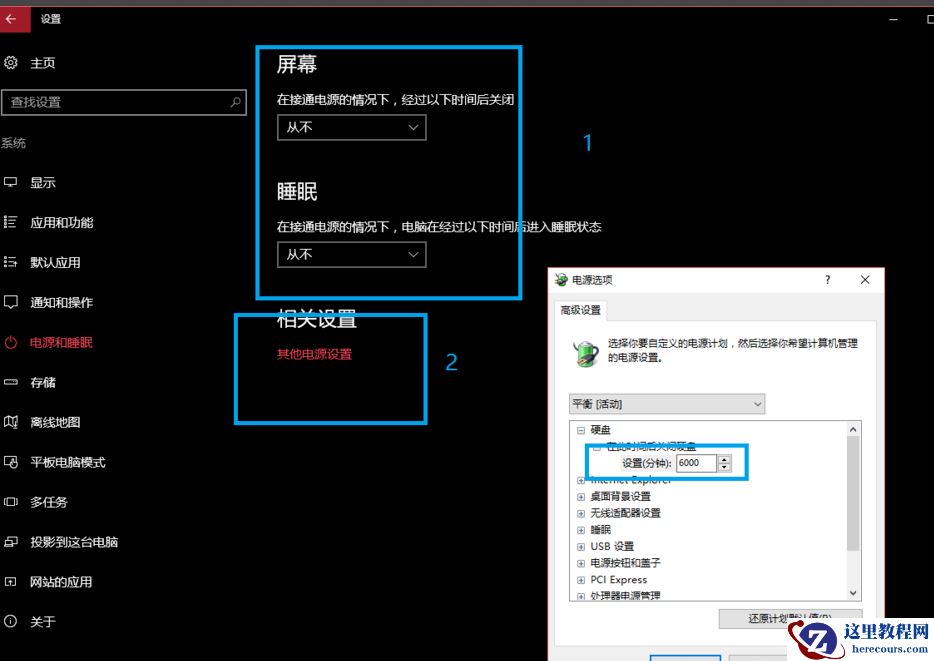Open 显示 settings via its monitor icon

click(12, 182)
